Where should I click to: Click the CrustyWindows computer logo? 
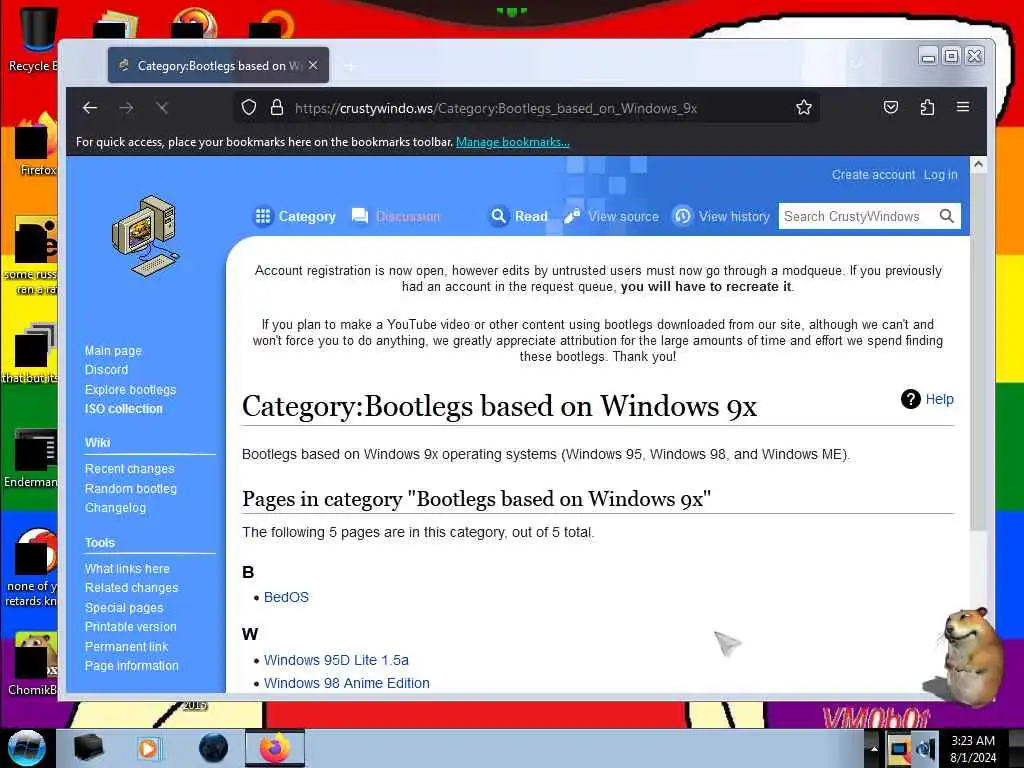pos(145,236)
